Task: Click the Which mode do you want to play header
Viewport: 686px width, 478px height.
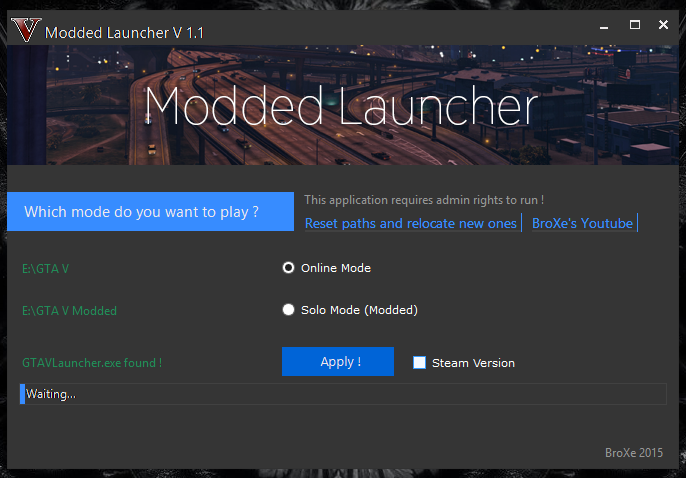Action: pyautogui.click(x=150, y=212)
